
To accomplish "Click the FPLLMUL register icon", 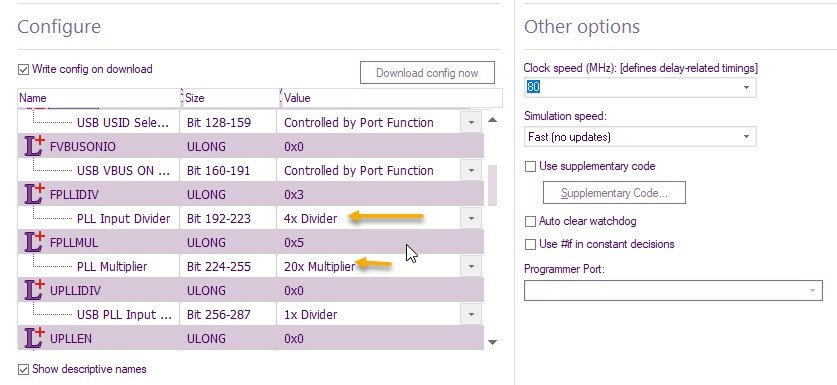I will [35, 242].
